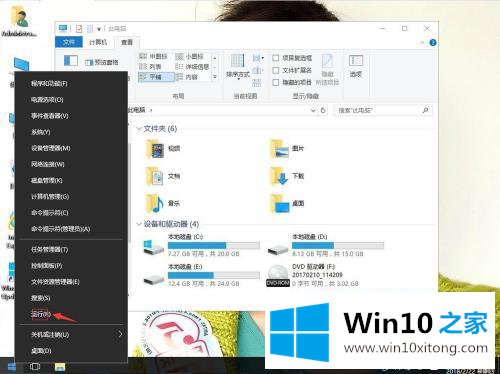Viewport: 500px width, 374px height.
Task: Click the D: drive usage bar
Action: pos(338,246)
